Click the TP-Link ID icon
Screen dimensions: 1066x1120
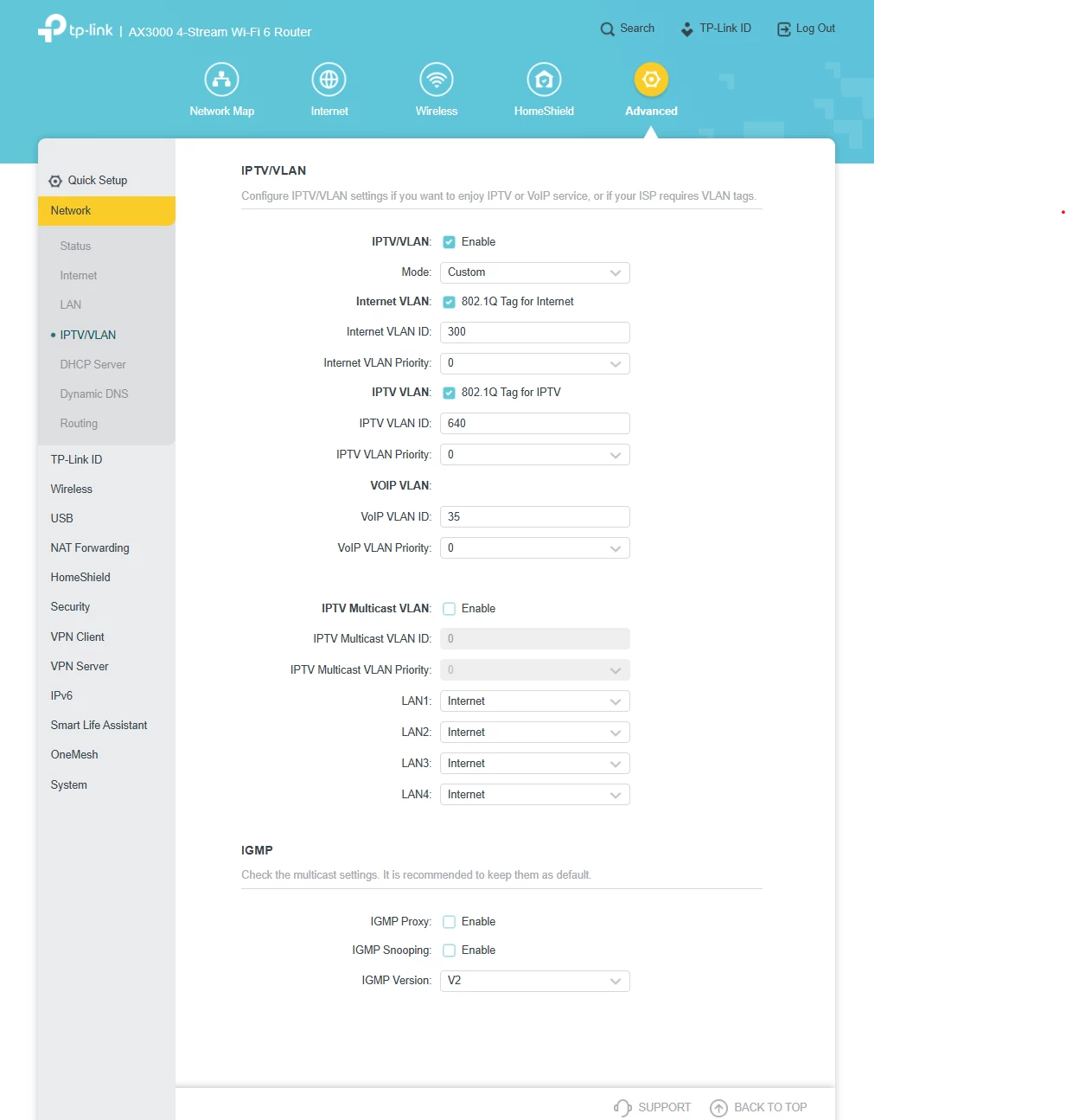coord(687,29)
